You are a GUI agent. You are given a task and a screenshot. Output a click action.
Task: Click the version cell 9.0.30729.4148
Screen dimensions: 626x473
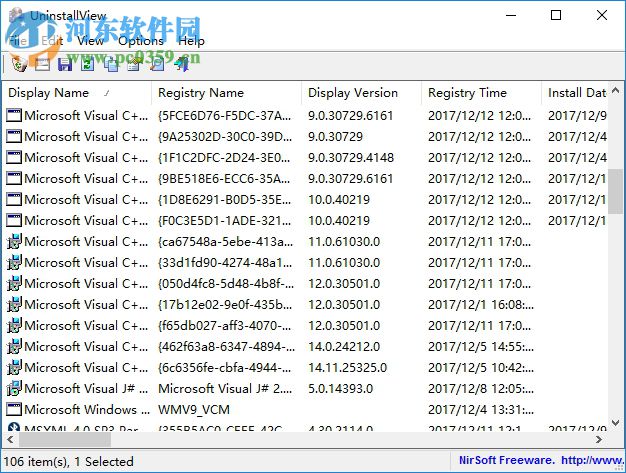(x=351, y=158)
